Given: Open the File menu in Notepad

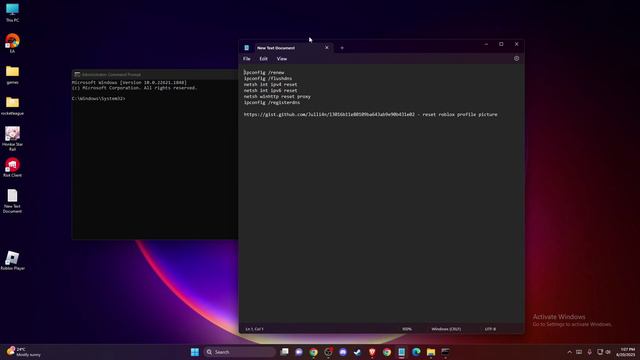Looking at the screenshot, I should [247, 59].
